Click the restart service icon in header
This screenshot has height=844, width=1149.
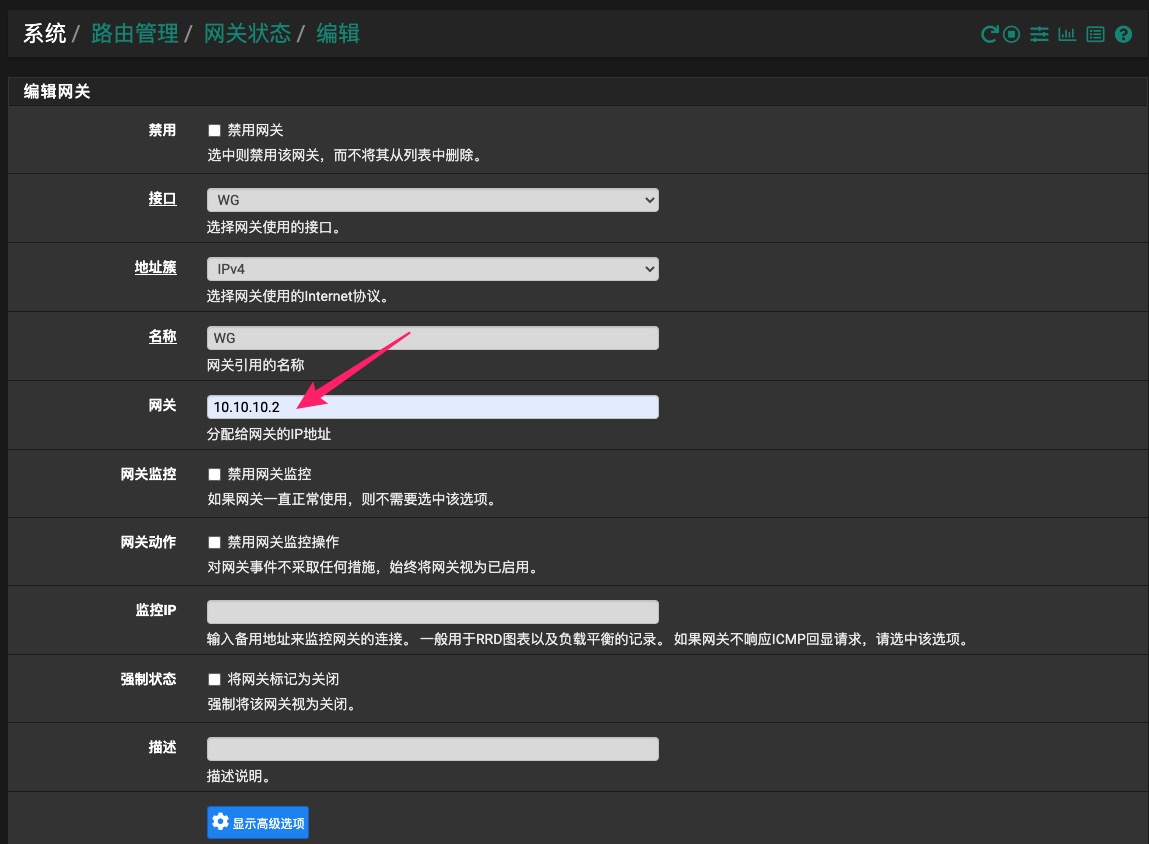click(989, 35)
